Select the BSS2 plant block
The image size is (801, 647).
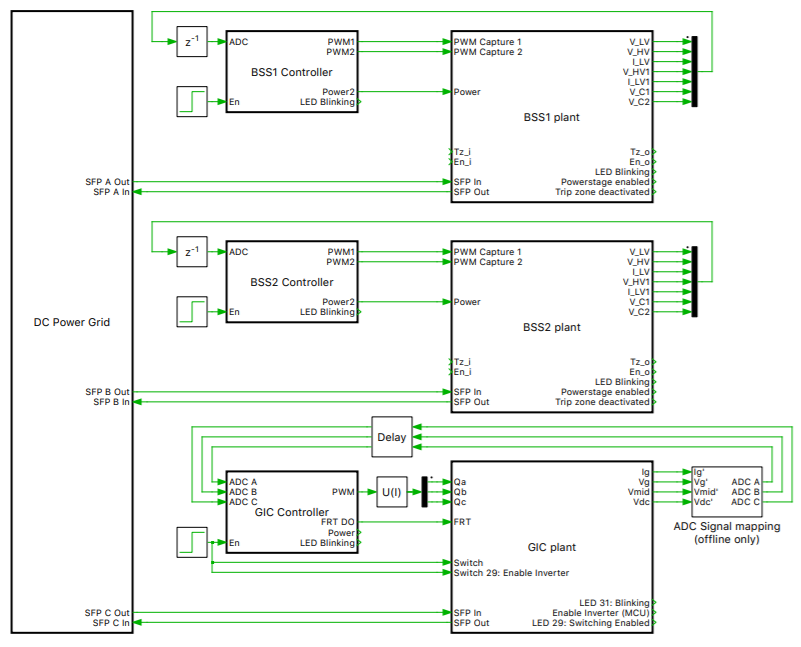pos(550,326)
